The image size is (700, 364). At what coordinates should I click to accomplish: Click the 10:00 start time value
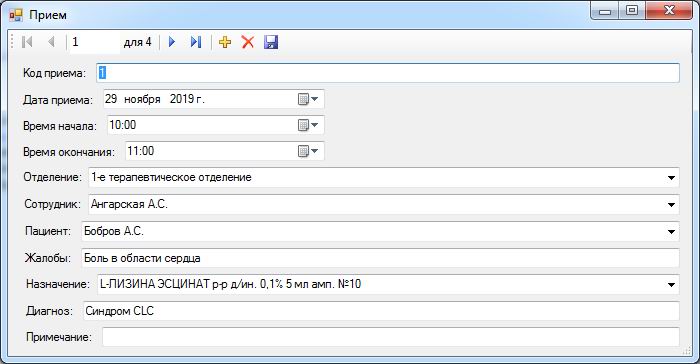click(x=123, y=125)
